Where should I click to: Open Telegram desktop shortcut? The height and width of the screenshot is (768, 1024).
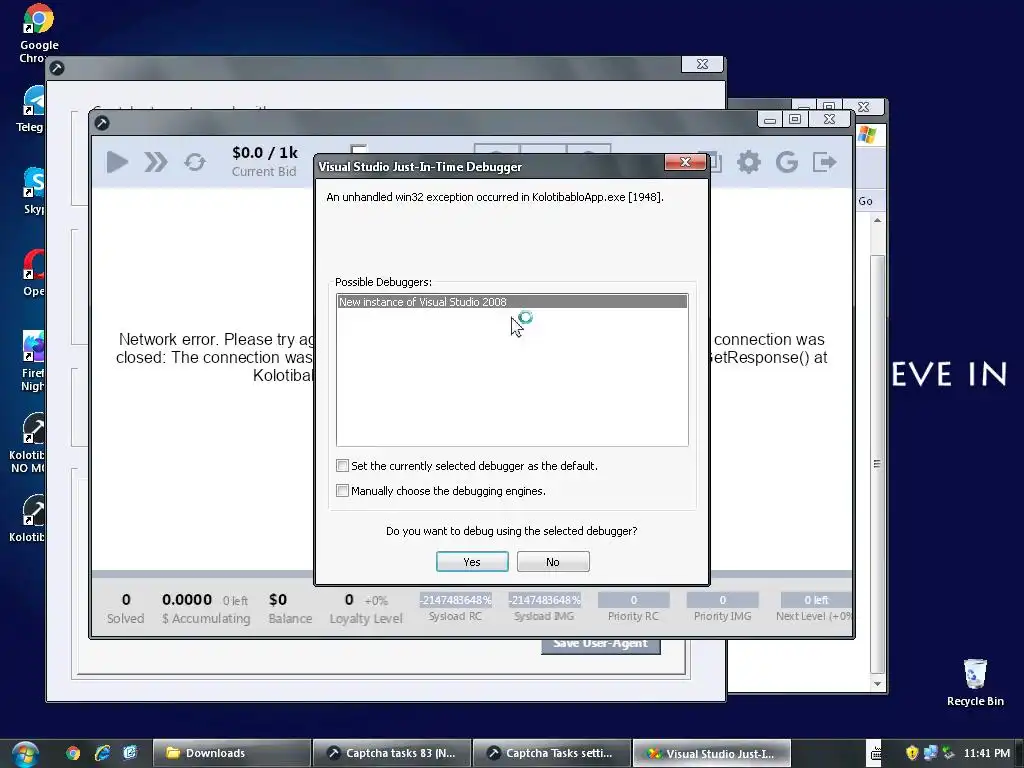point(31,110)
